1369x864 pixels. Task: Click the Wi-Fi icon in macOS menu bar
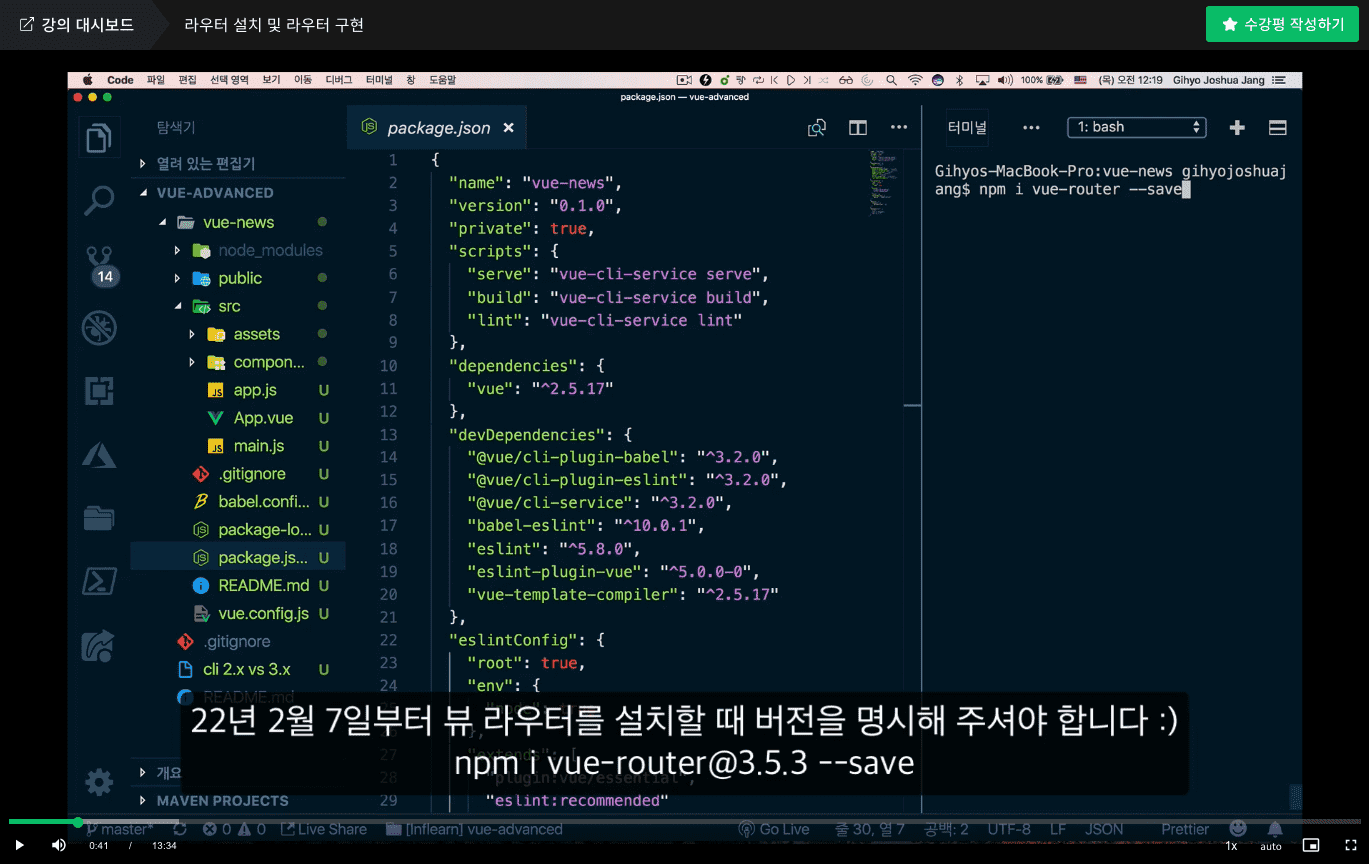915,80
